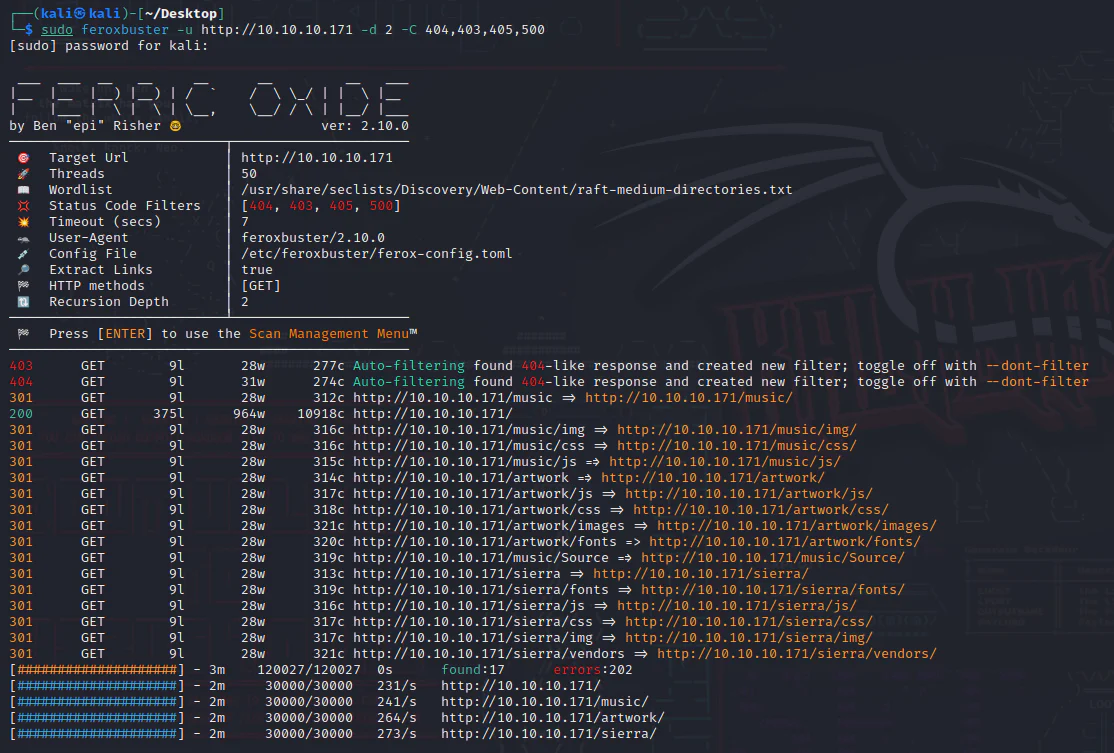Click the first --dont-filter flag in 403 row

pos(1037,366)
